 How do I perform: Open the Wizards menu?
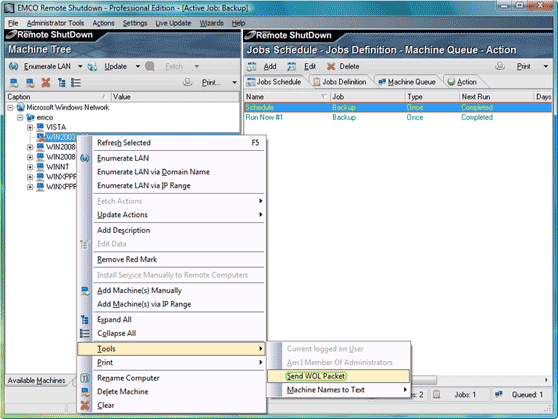point(211,23)
